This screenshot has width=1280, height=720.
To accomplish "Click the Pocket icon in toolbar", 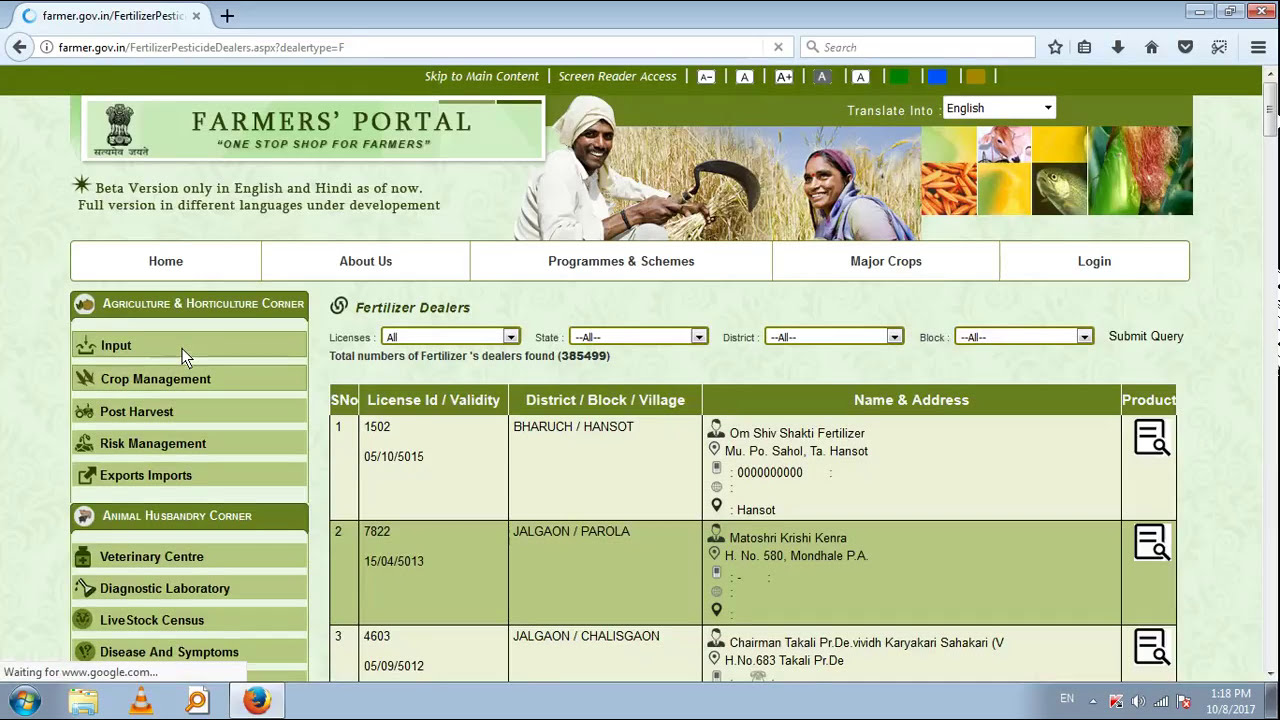I will tap(1185, 47).
